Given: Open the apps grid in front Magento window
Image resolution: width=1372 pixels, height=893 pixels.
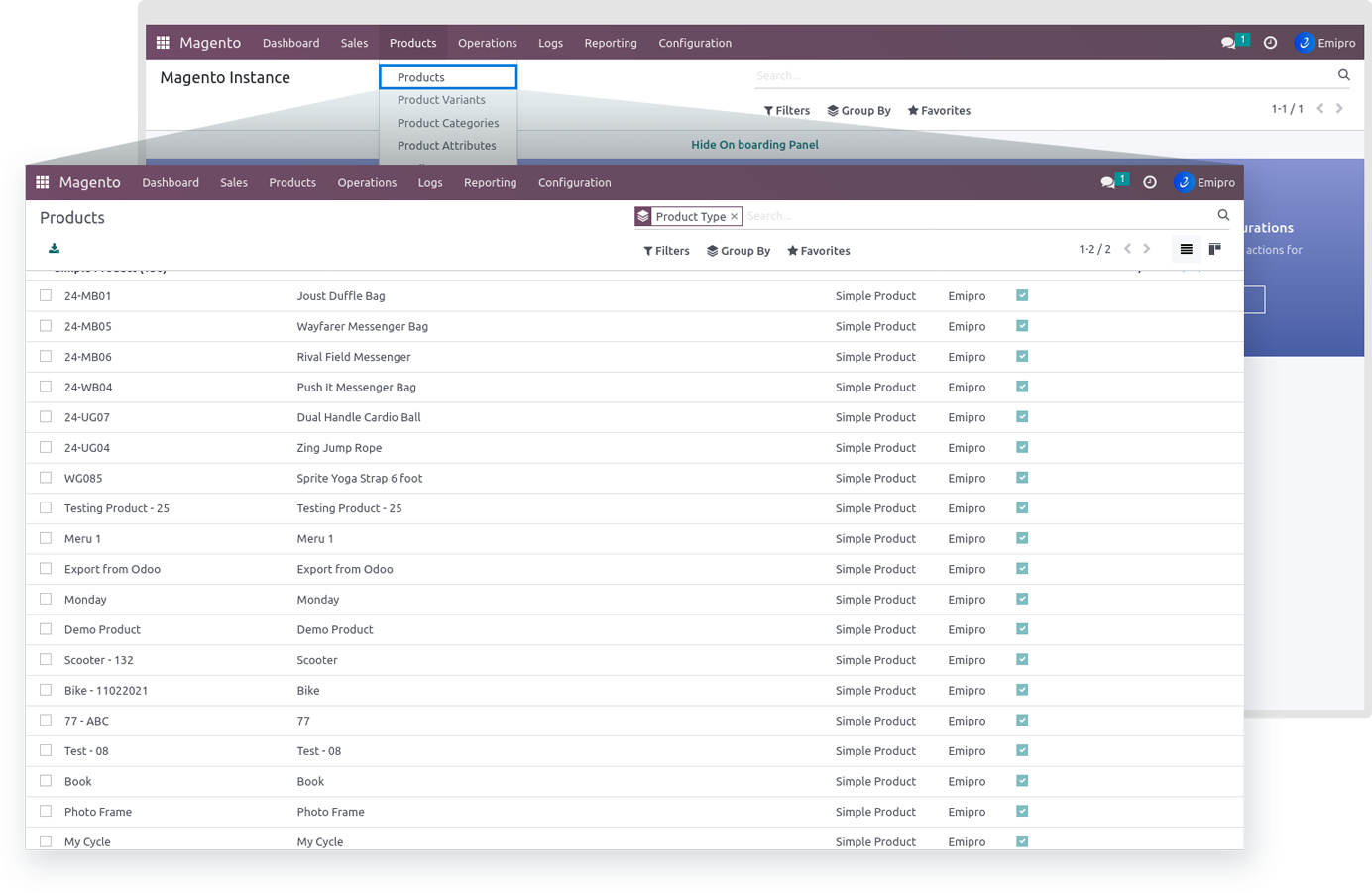Looking at the screenshot, I should (43, 182).
